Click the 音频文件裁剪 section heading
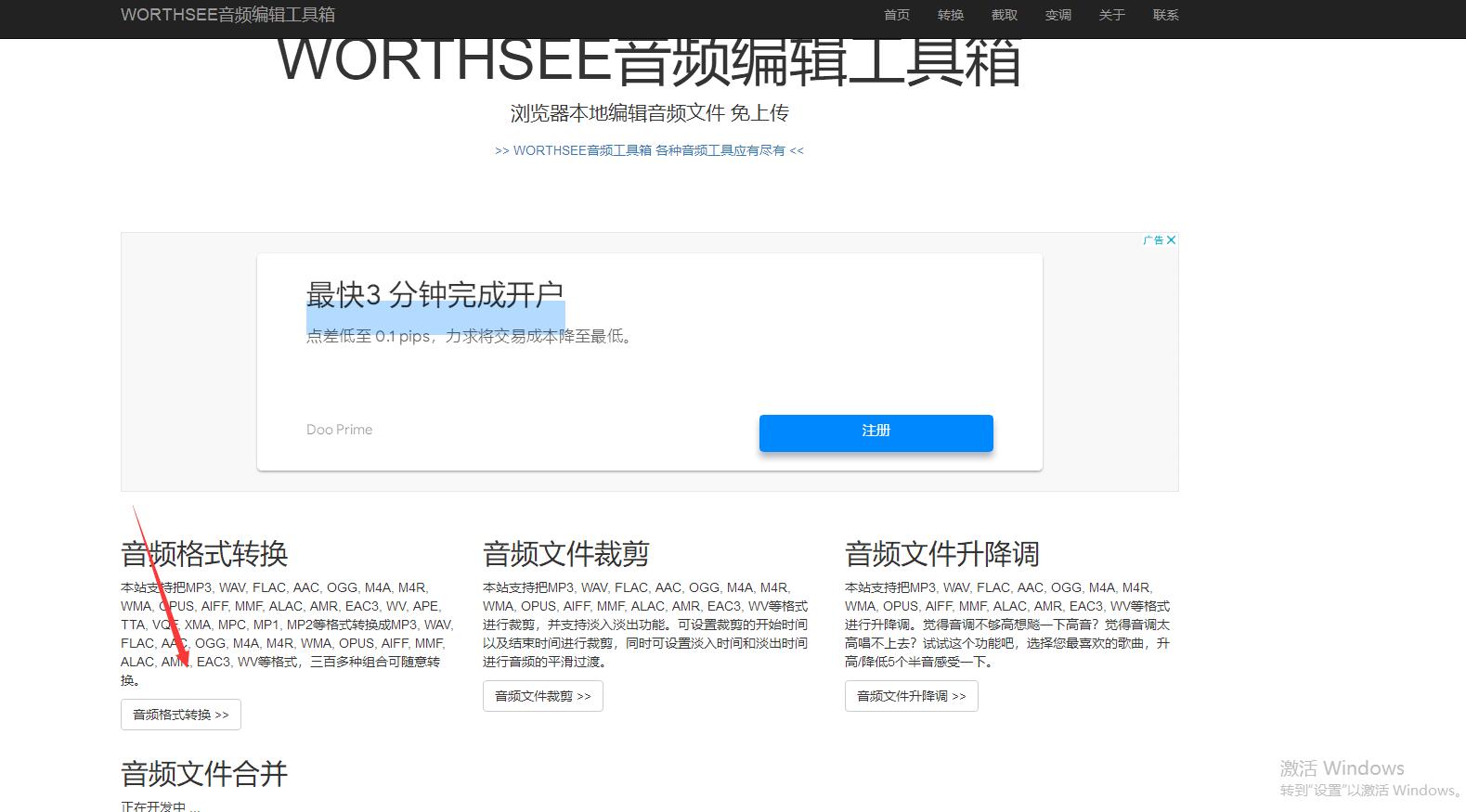Viewport: 1466px width, 812px height. (566, 554)
